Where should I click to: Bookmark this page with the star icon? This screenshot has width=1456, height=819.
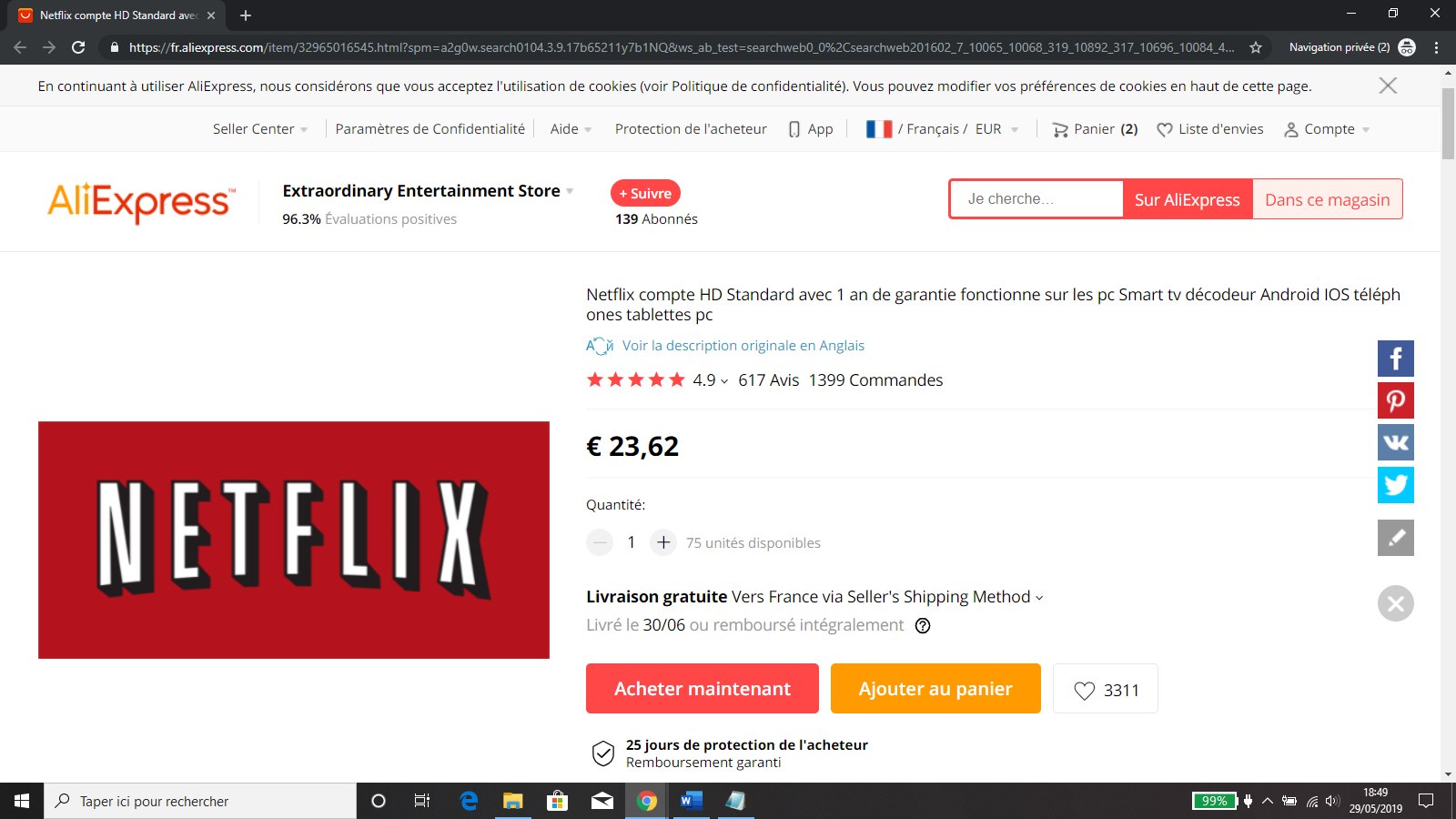tap(1256, 47)
